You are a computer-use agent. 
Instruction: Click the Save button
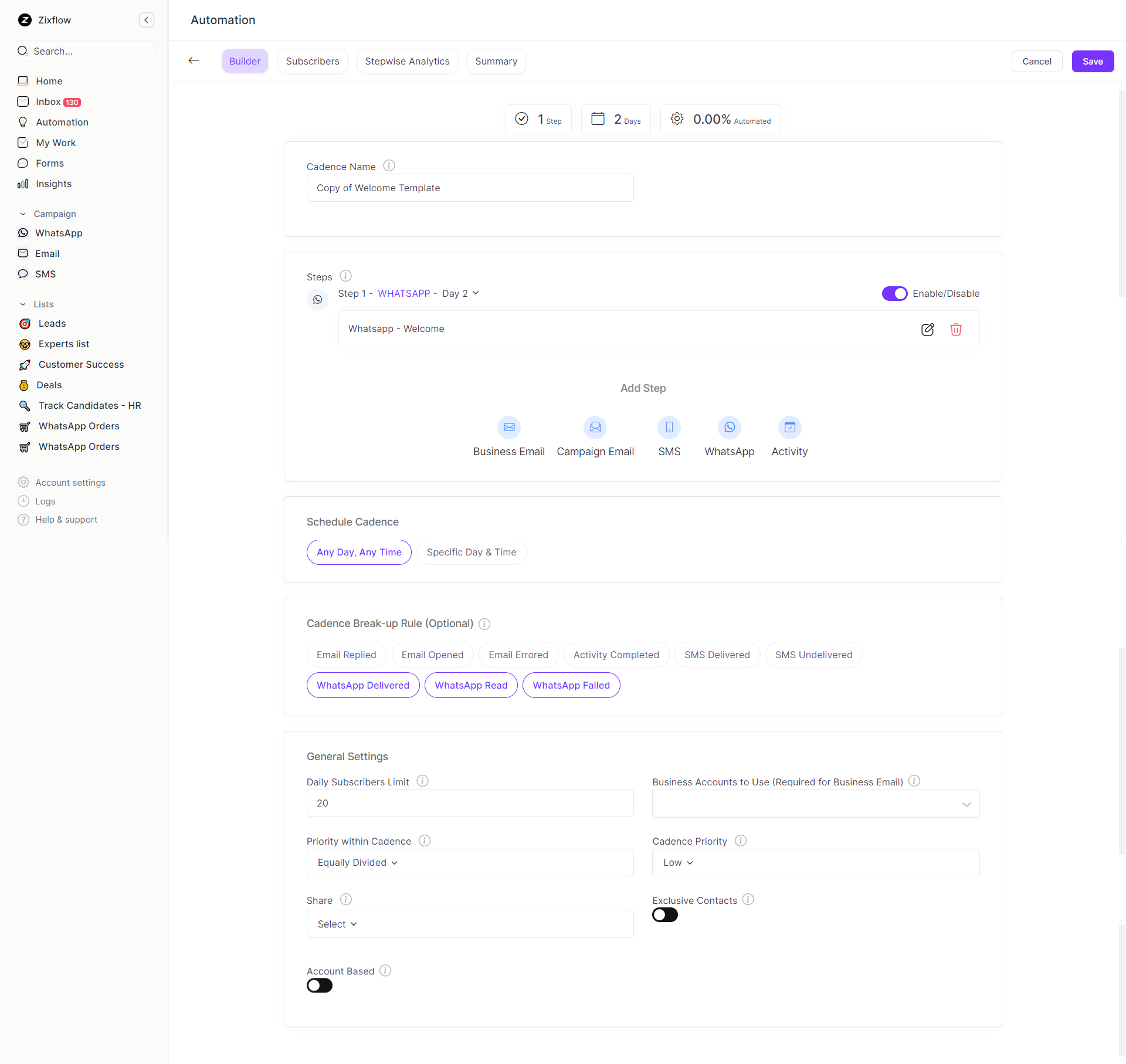(x=1092, y=61)
